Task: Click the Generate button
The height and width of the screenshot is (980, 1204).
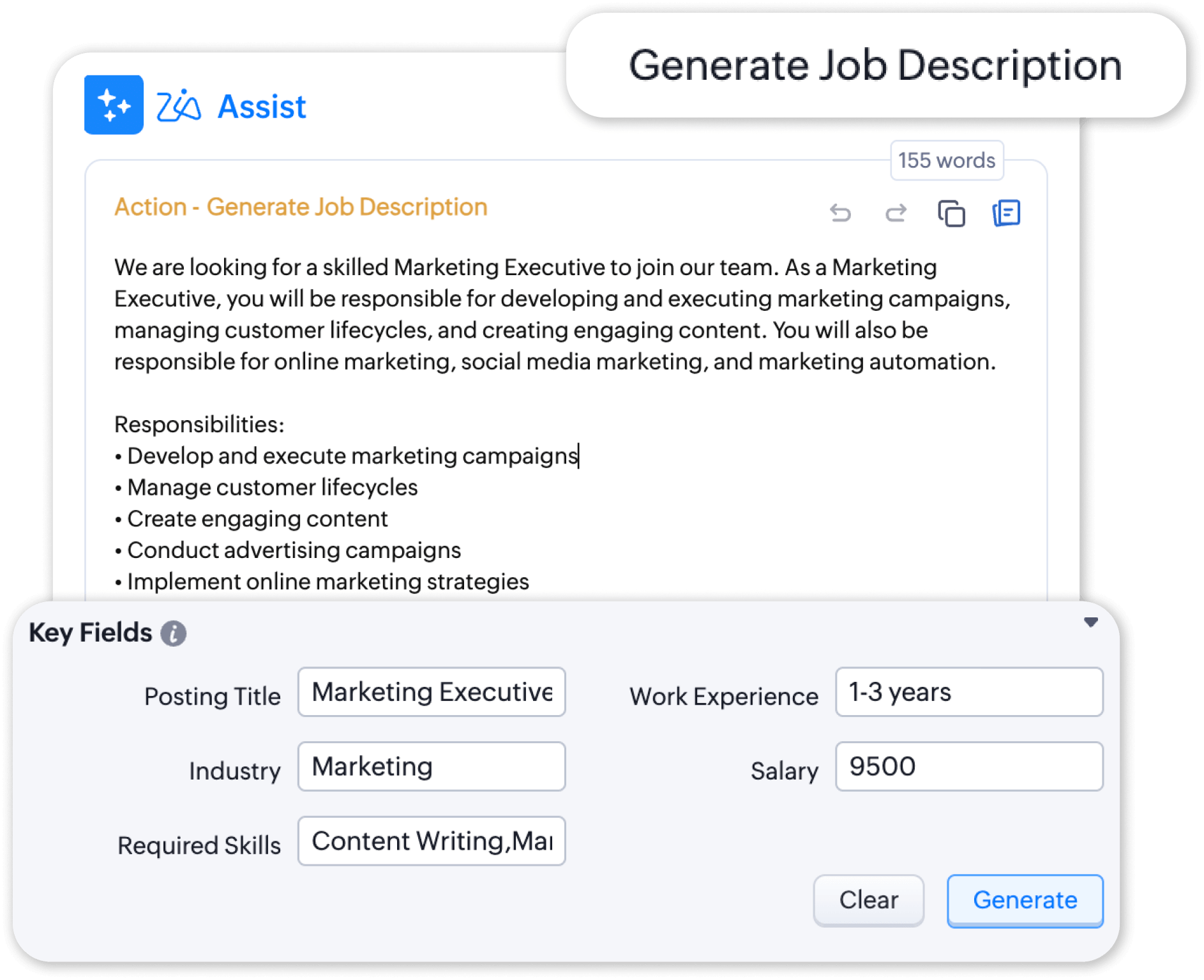Action: (1025, 900)
